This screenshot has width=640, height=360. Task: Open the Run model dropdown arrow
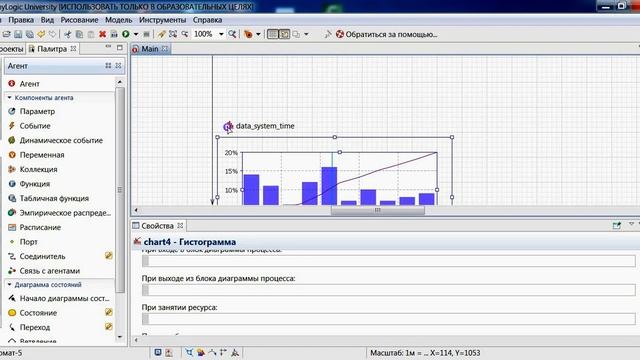pyautogui.click(x=136, y=34)
